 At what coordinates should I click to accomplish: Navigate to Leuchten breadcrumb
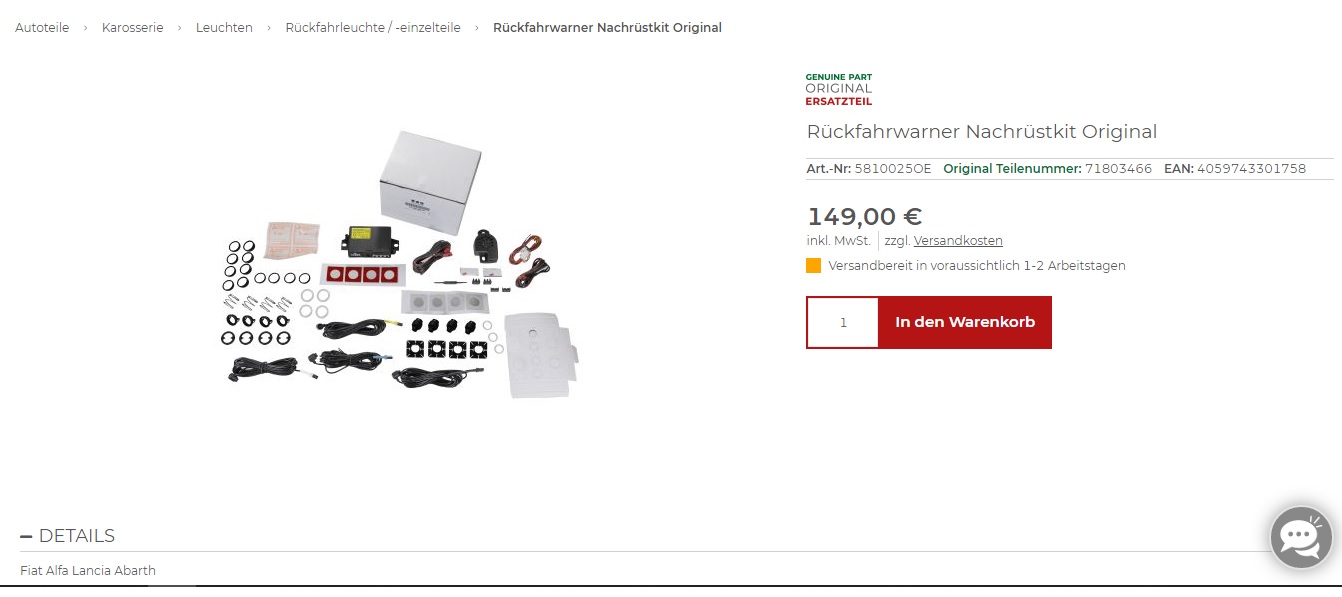(224, 28)
